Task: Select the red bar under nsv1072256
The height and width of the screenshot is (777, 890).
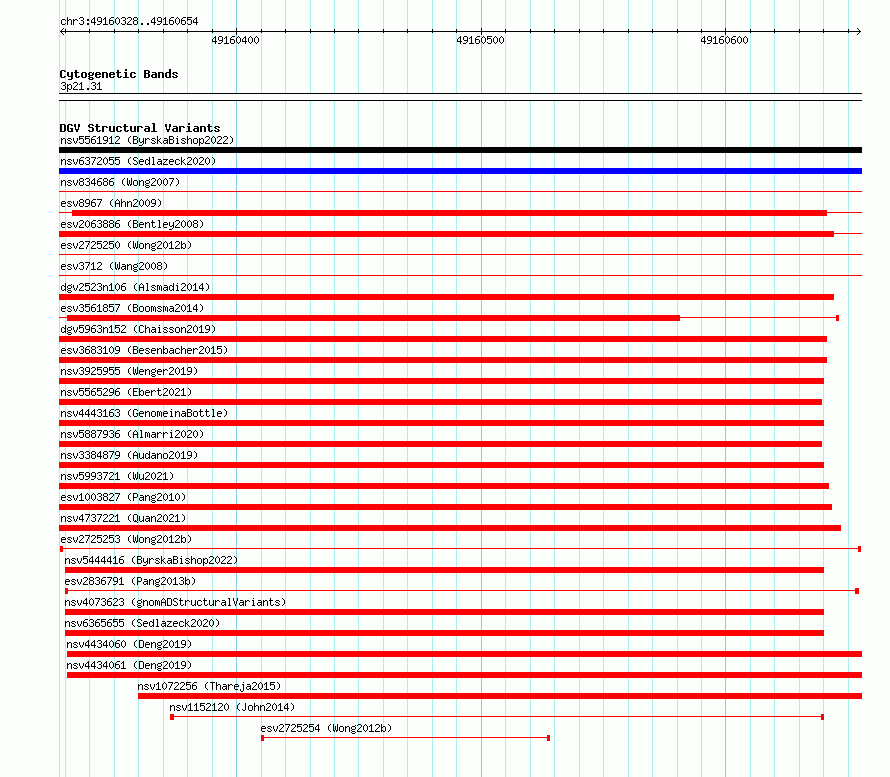Action: [500, 696]
